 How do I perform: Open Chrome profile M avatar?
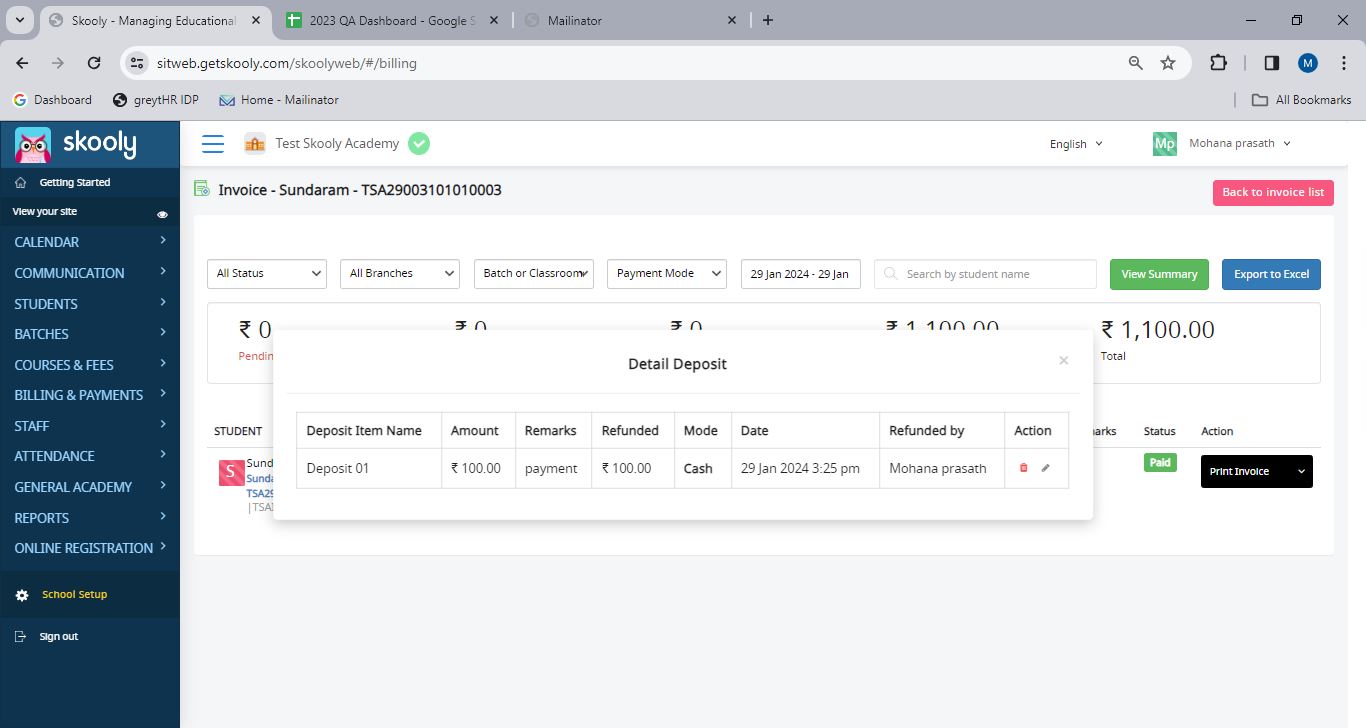tap(1308, 63)
